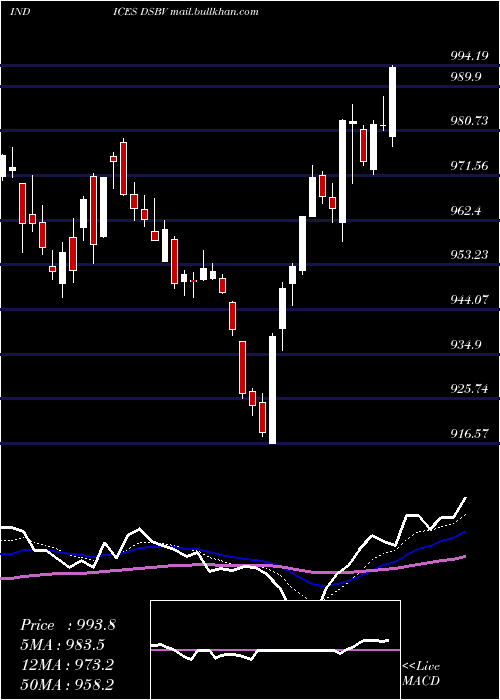The width and height of the screenshot is (500, 700).
Task: Click the lowest white candle touching 916.57
Action: point(272,389)
